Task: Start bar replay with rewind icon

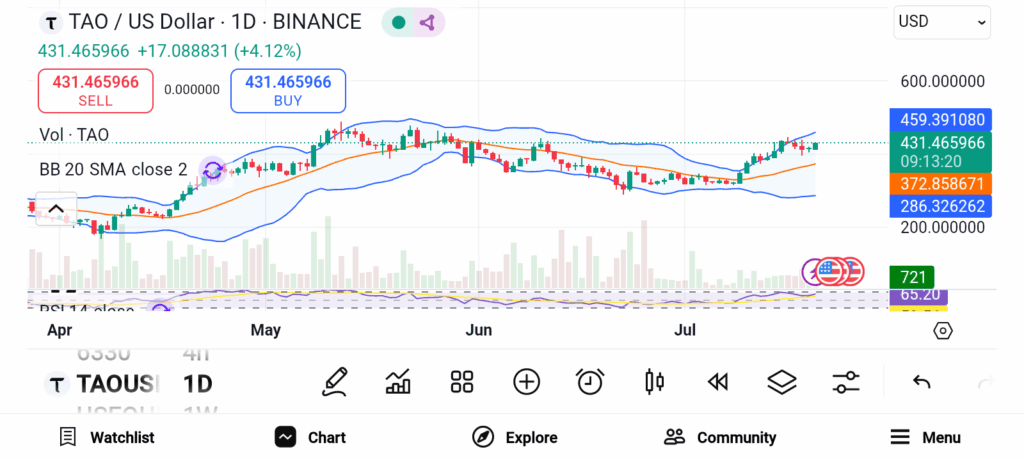Action: point(718,382)
